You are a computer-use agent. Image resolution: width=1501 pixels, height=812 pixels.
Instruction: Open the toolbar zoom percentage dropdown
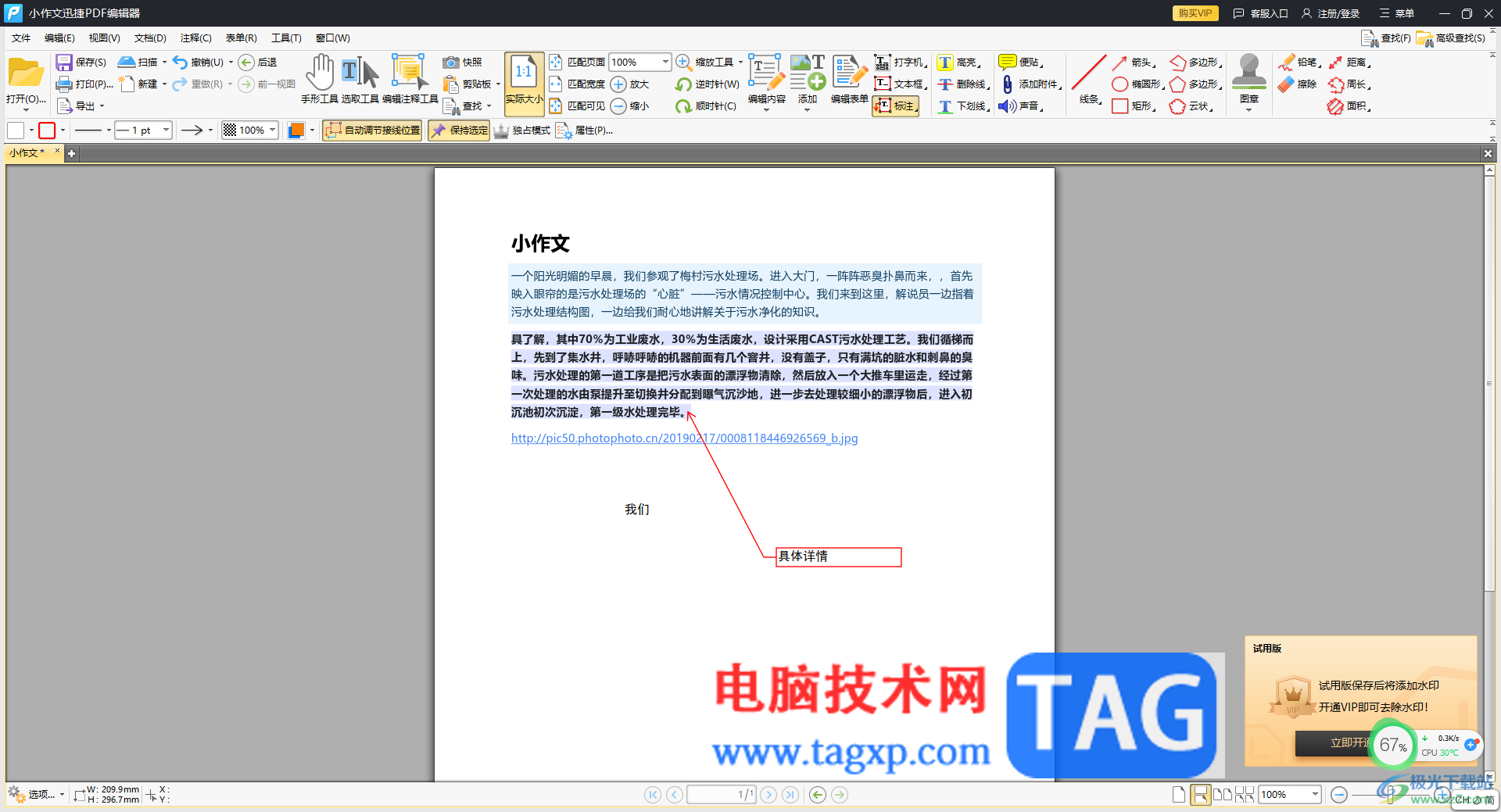pyautogui.click(x=665, y=62)
